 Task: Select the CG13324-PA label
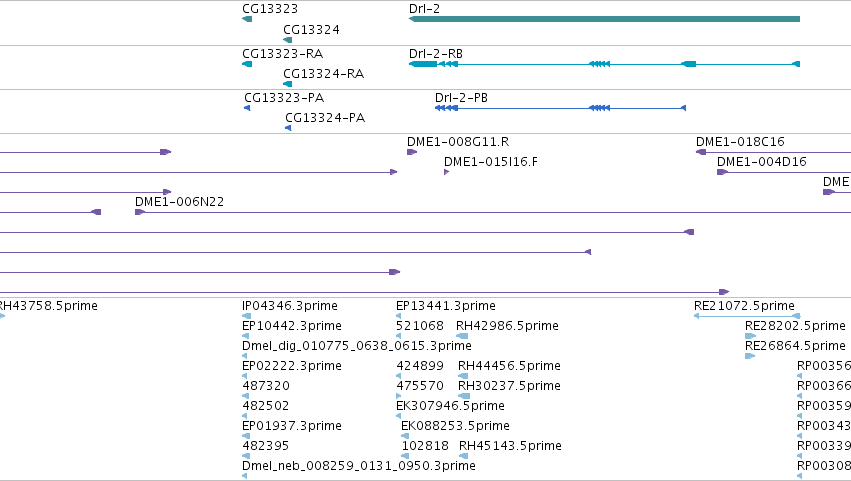pos(325,118)
